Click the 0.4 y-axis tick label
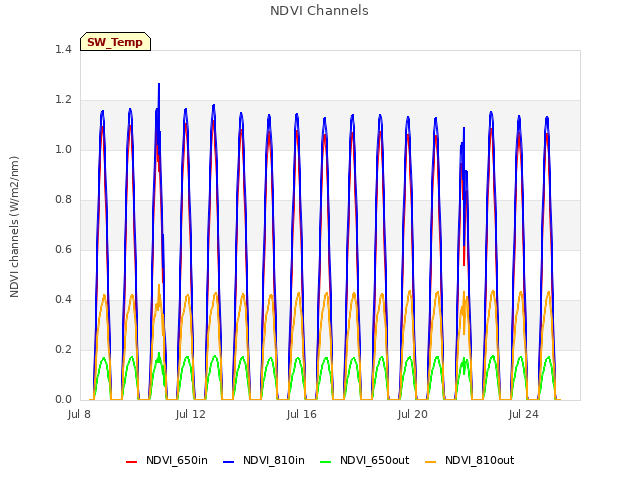The image size is (640, 480). point(63,300)
